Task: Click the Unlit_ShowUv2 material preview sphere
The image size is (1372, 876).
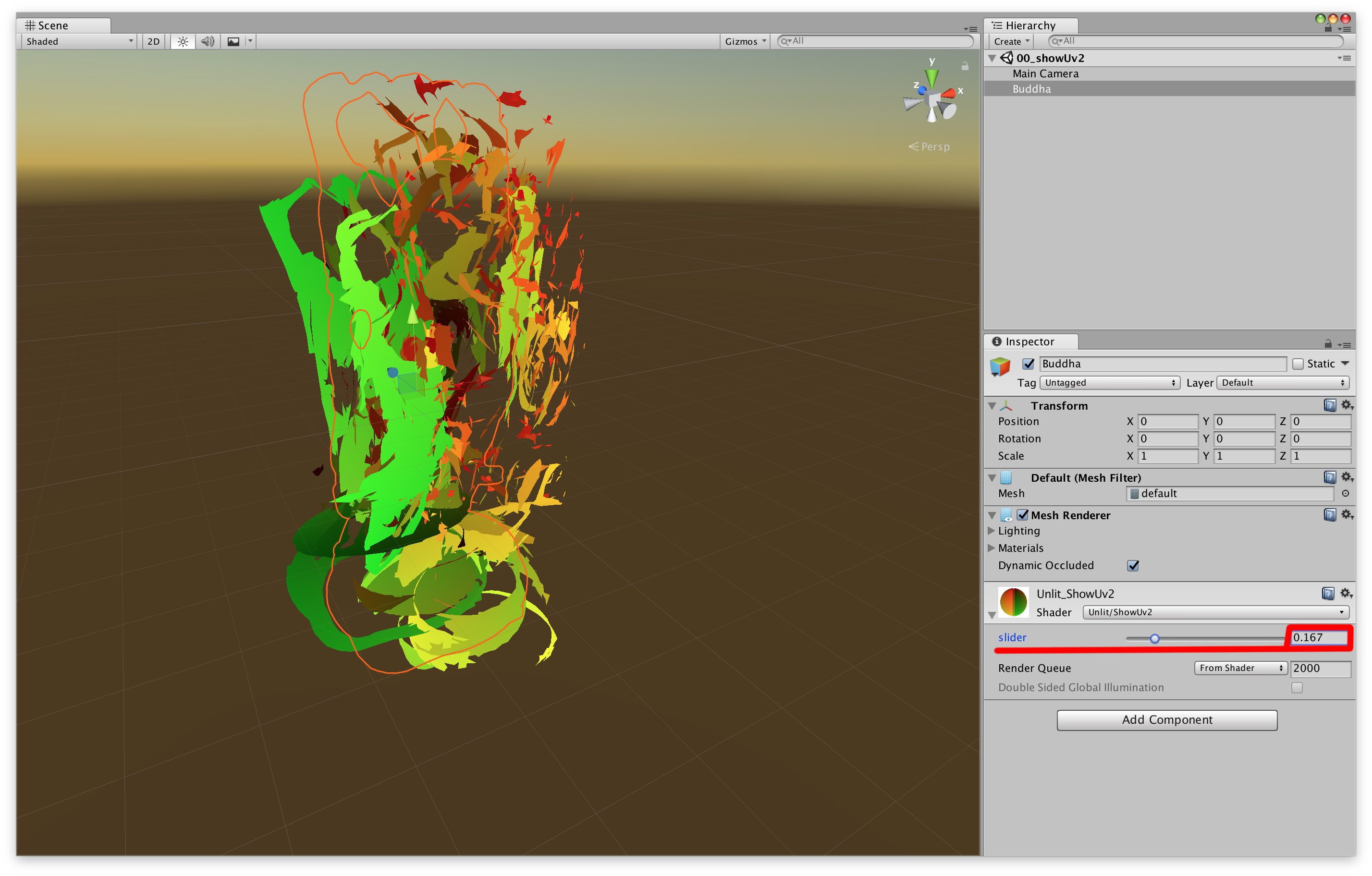Action: click(x=1015, y=601)
